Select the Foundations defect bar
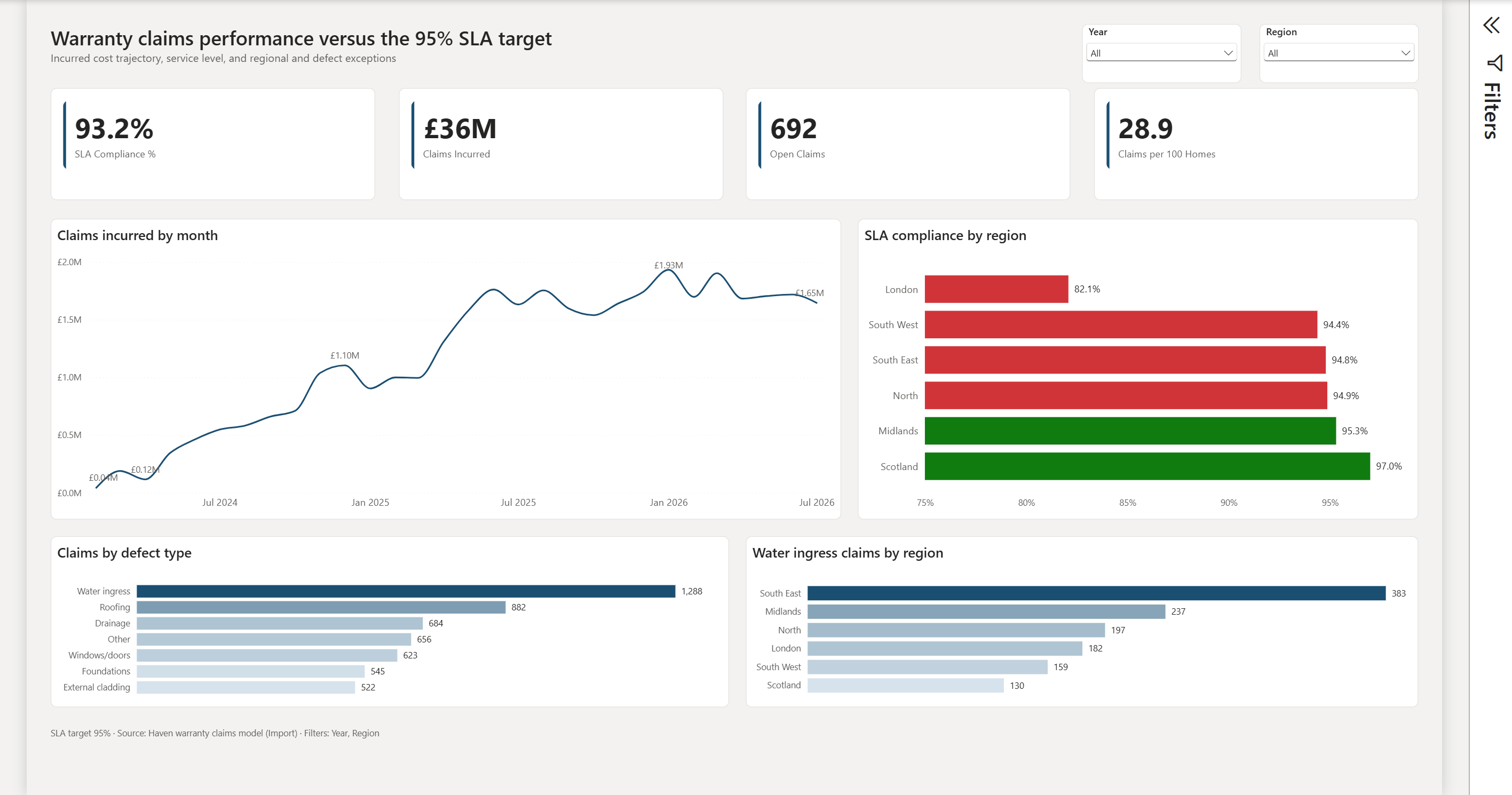This screenshot has width=1512, height=795. point(251,671)
